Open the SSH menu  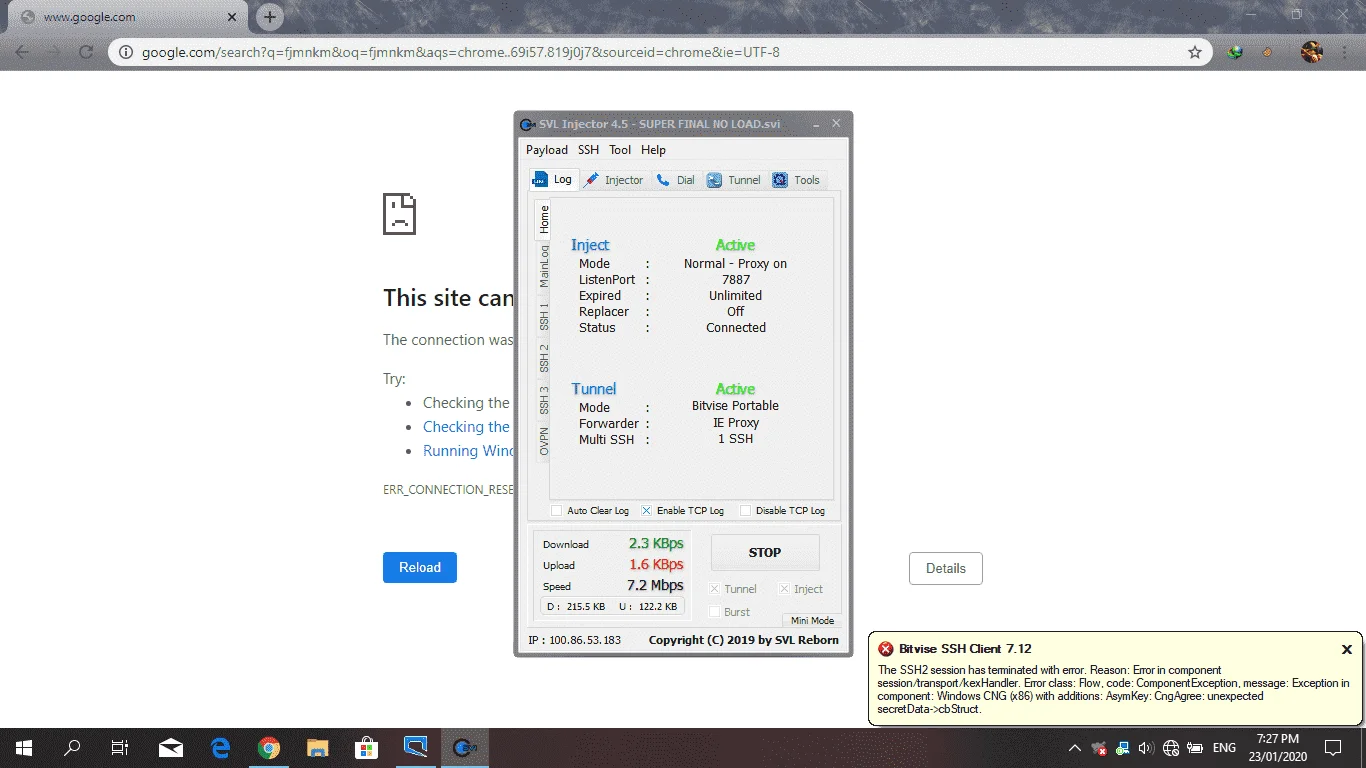[x=589, y=150]
